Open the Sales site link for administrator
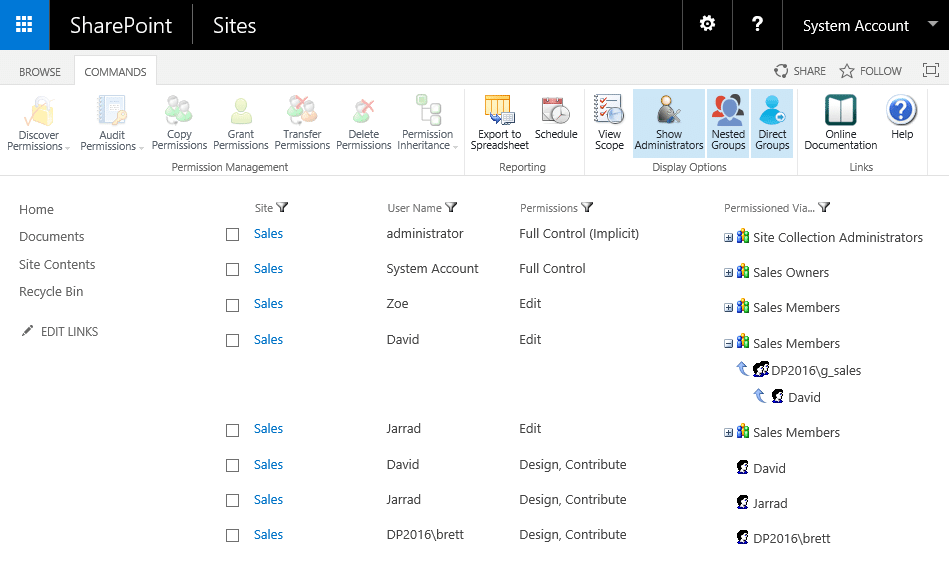 268,234
